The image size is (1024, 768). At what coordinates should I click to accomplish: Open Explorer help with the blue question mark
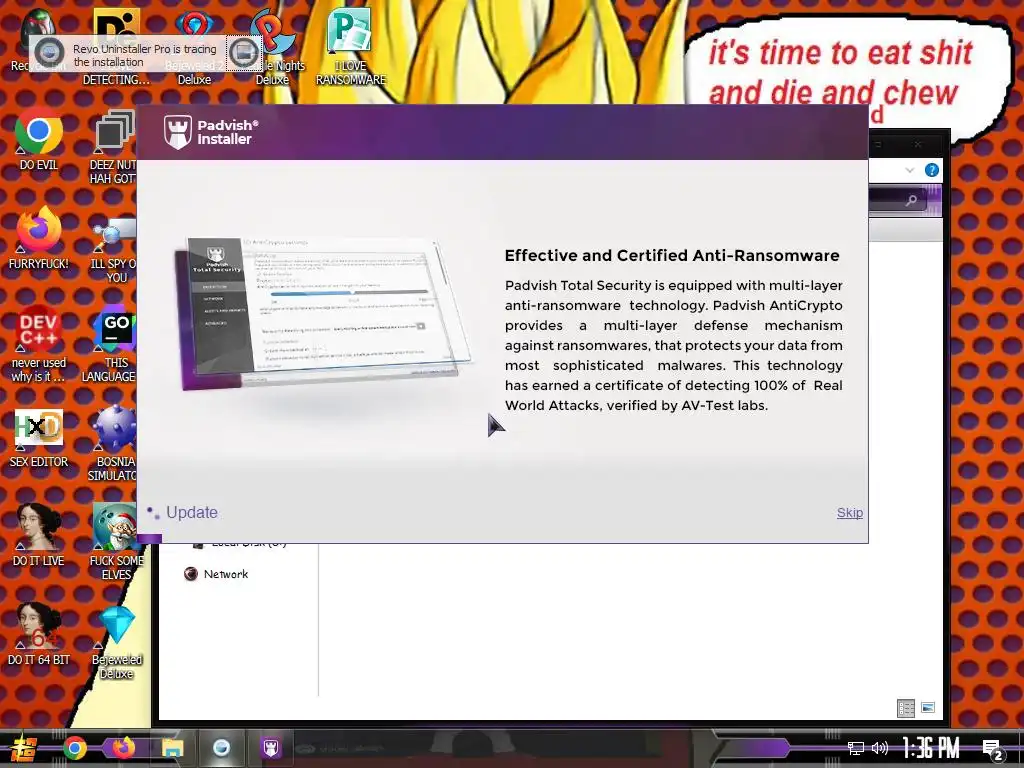coord(932,170)
